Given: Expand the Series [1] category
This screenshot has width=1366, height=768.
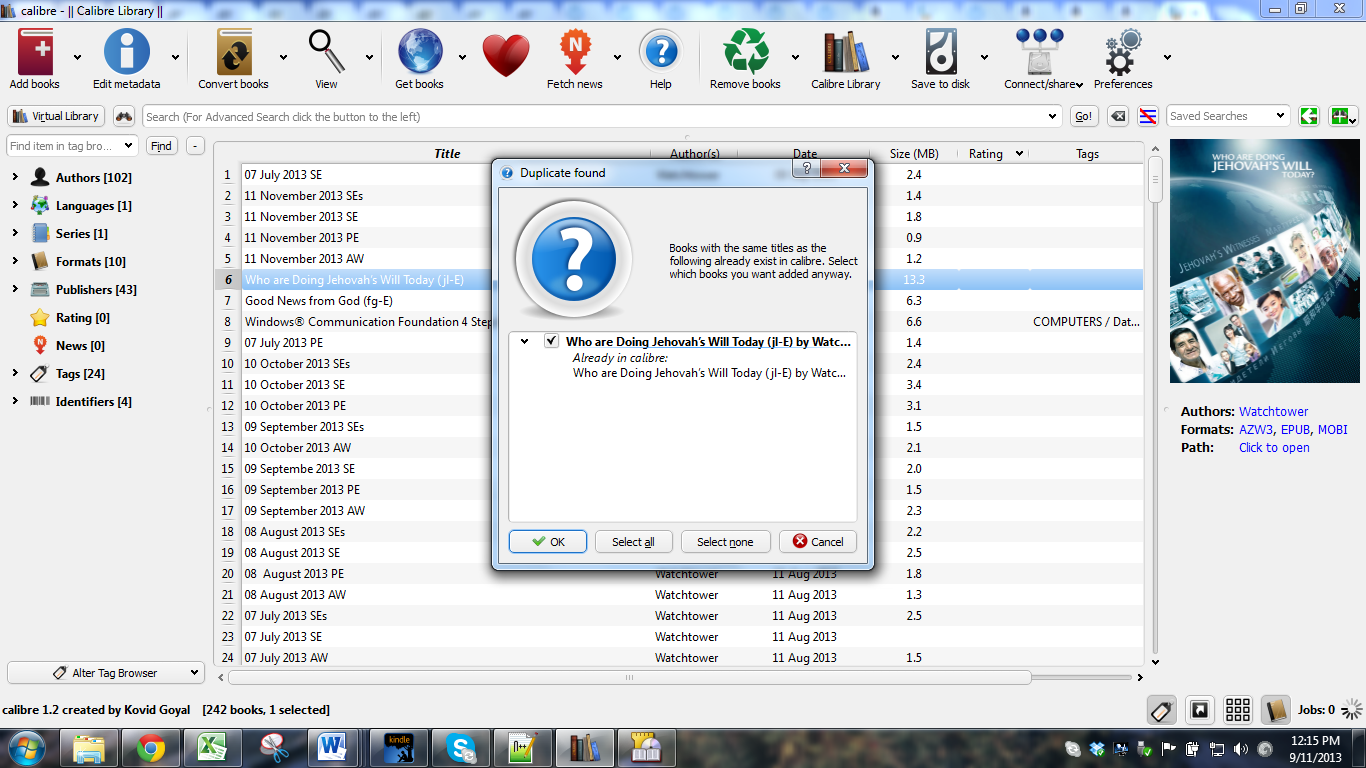Looking at the screenshot, I should tap(15, 234).
